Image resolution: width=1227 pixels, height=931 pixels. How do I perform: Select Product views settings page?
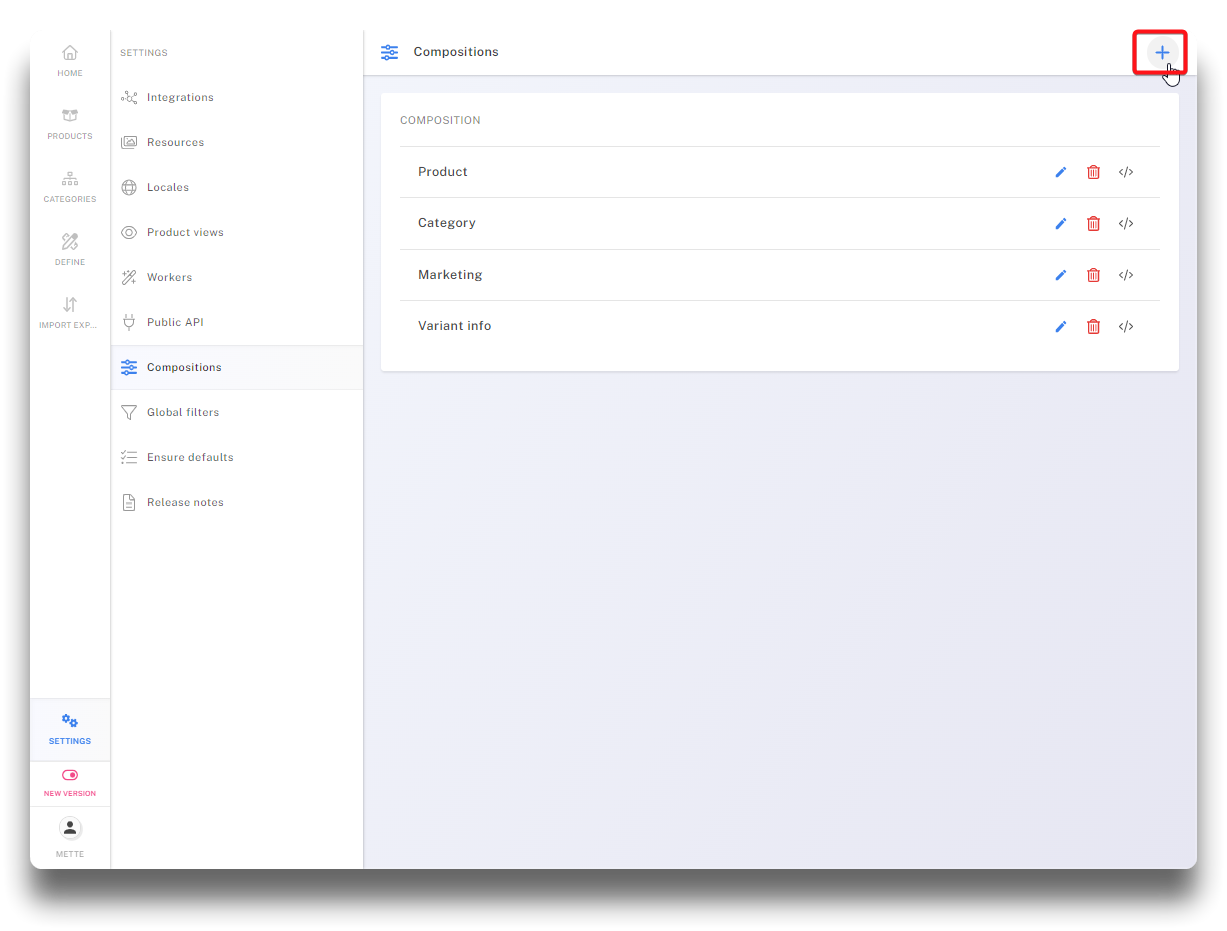click(x=185, y=233)
